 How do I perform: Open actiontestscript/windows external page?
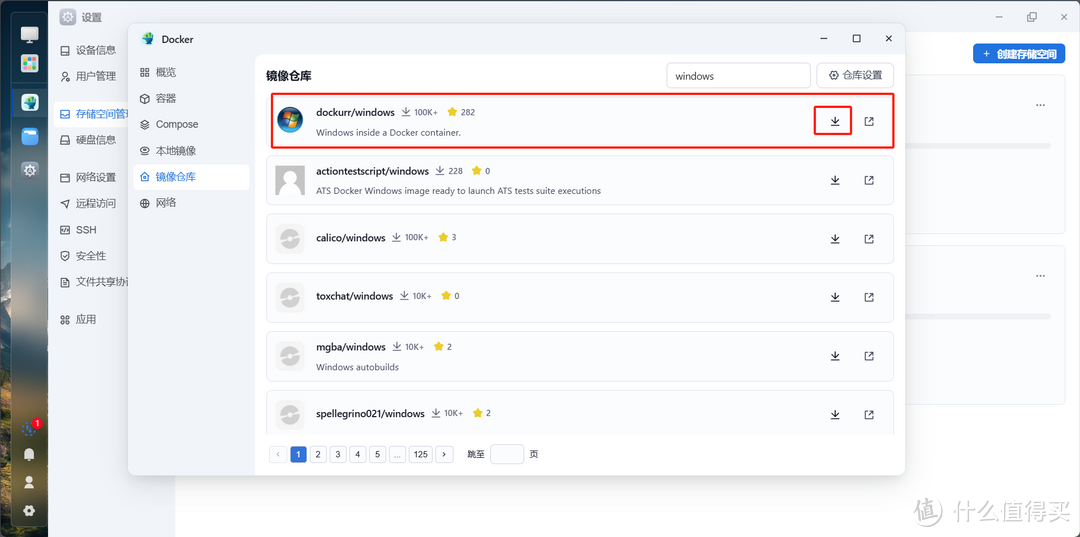869,180
